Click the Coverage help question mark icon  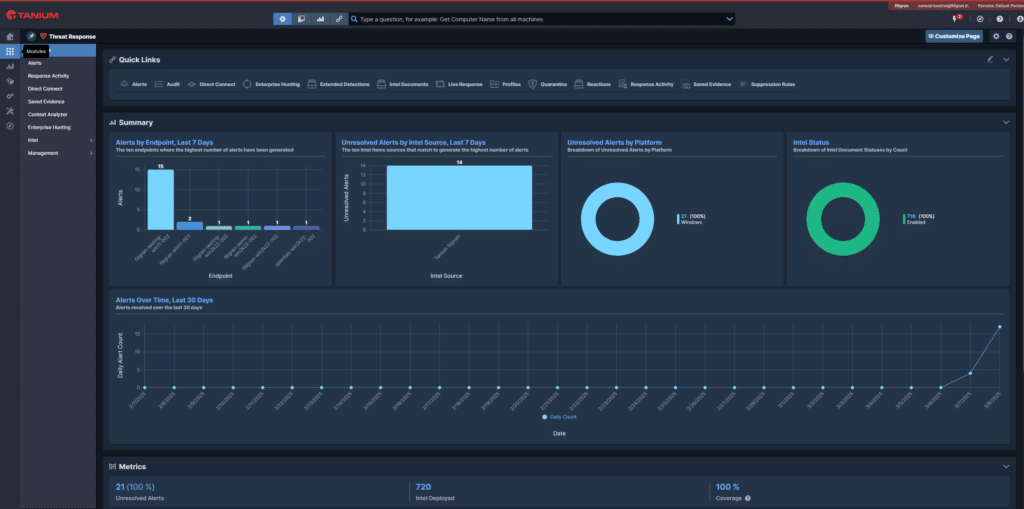[x=747, y=498]
